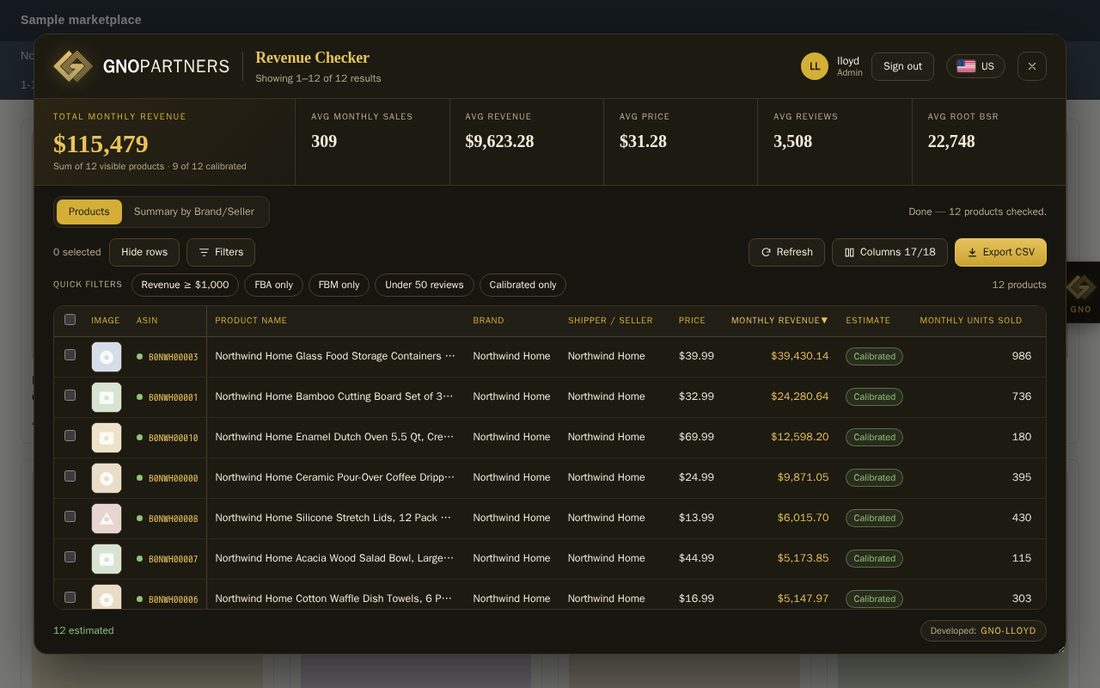Screen dimensions: 1100x688
Task: Select row checkbox for B0NWH00000
Action: tap(70, 476)
